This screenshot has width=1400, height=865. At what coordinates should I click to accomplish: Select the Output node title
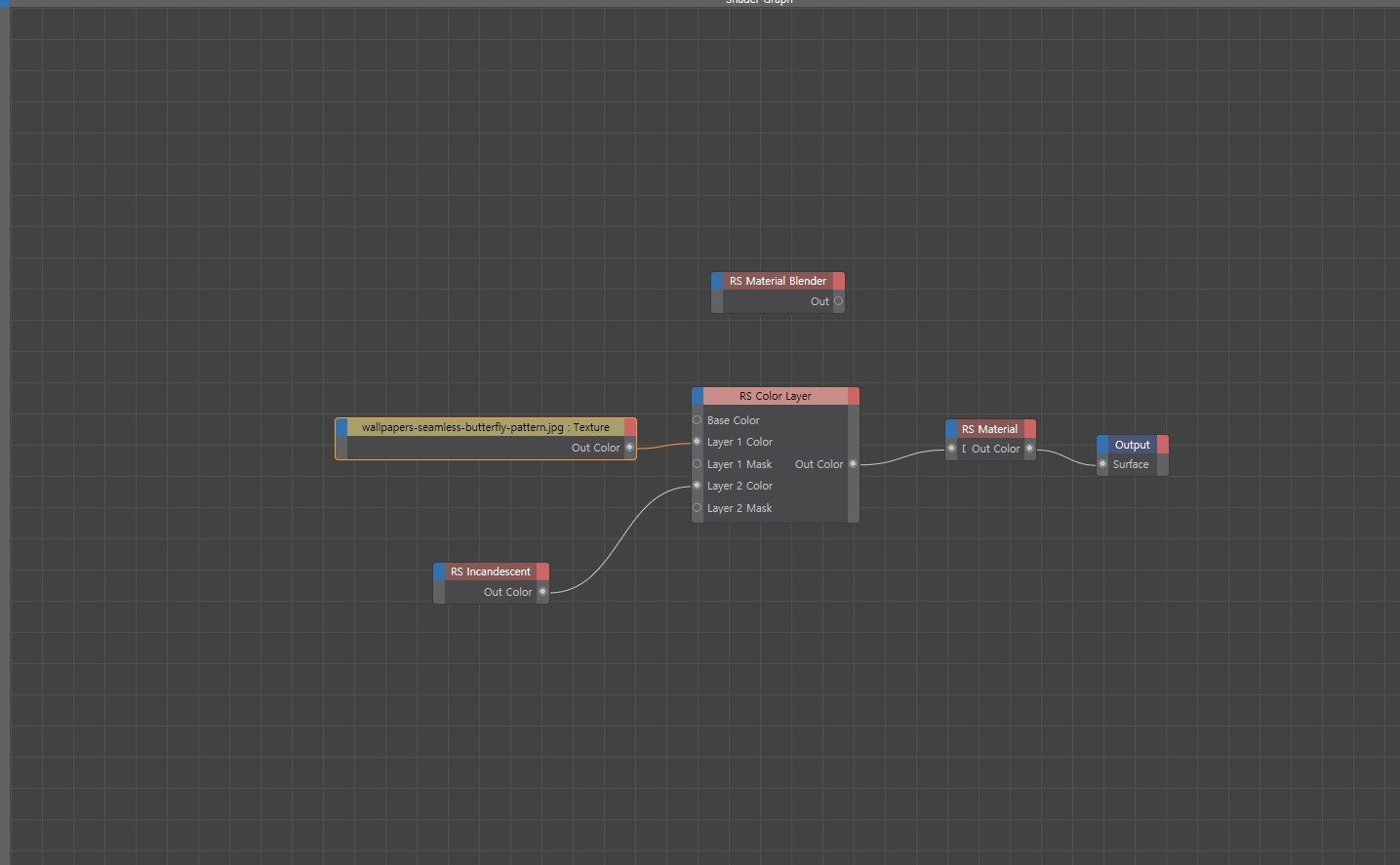pyautogui.click(x=1133, y=445)
